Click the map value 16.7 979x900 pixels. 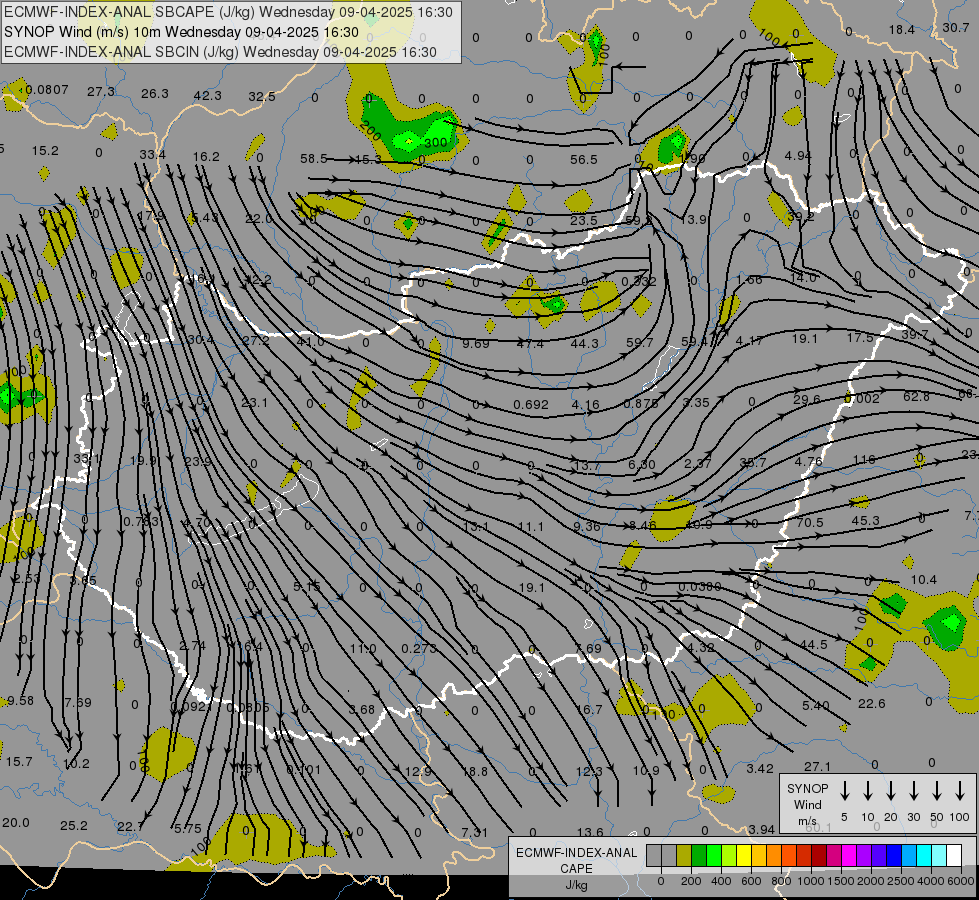point(589,709)
